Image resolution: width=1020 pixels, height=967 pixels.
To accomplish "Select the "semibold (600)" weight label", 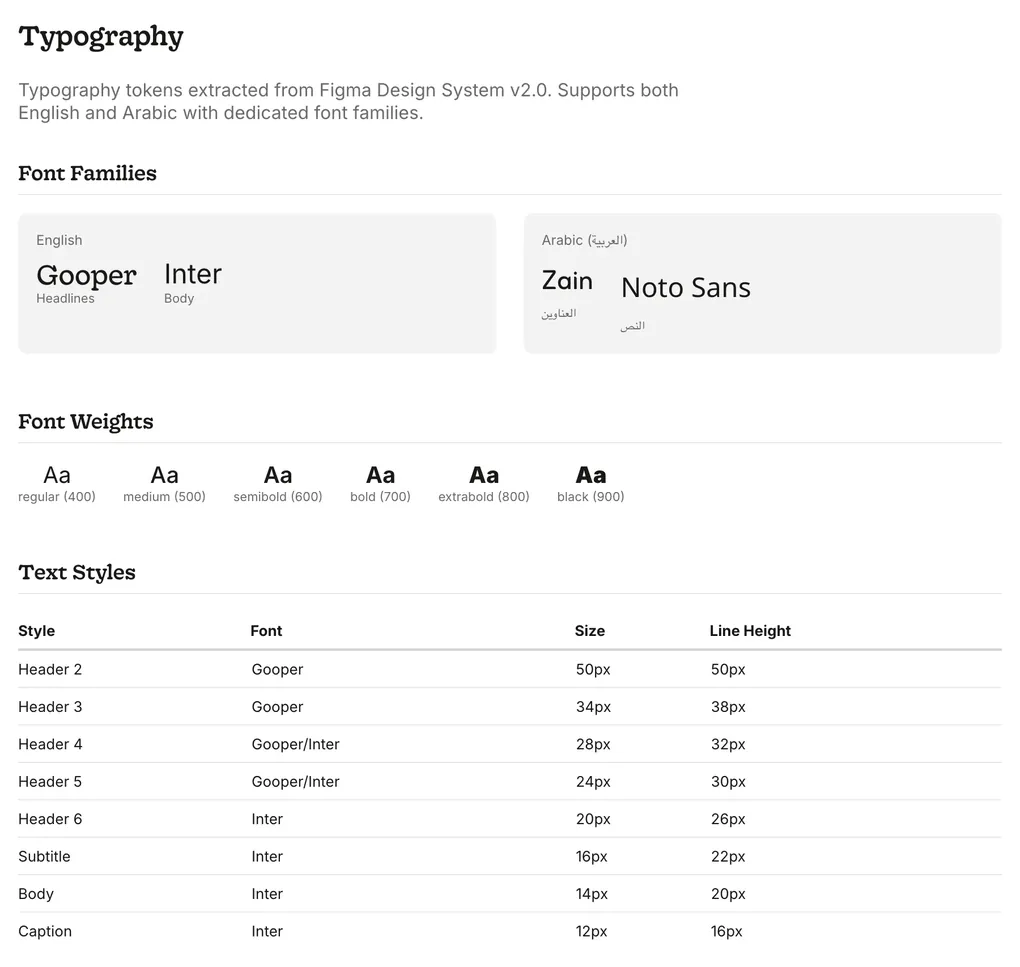I will (x=278, y=497).
